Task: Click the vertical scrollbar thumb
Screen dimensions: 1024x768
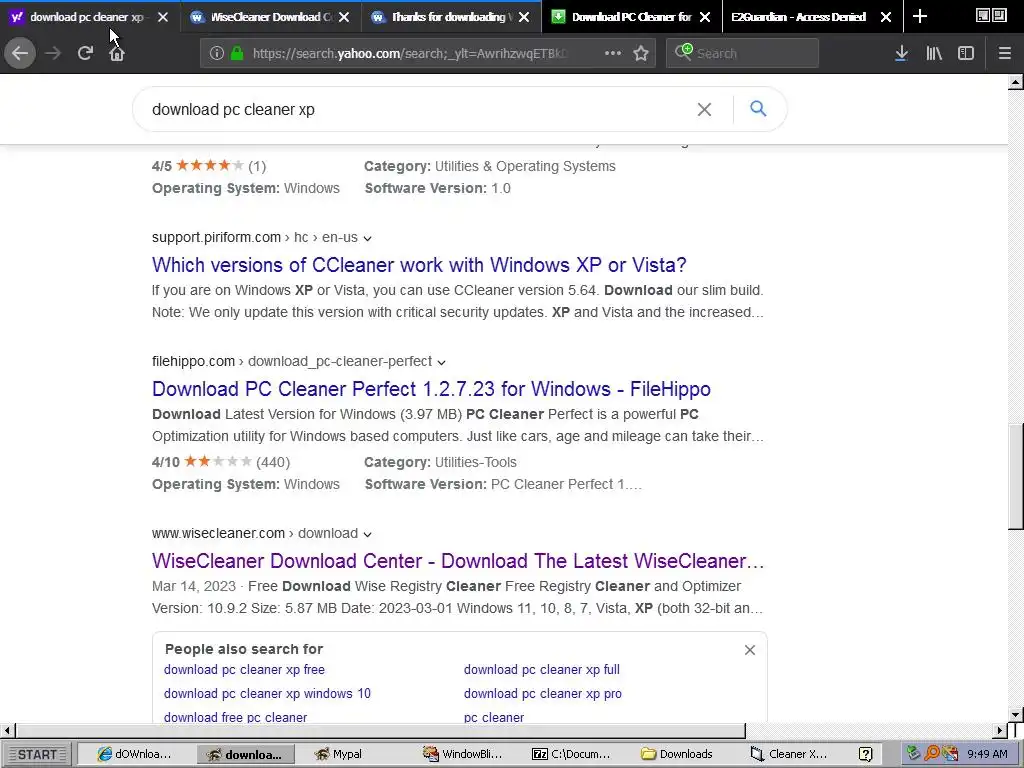Action: point(1016,477)
